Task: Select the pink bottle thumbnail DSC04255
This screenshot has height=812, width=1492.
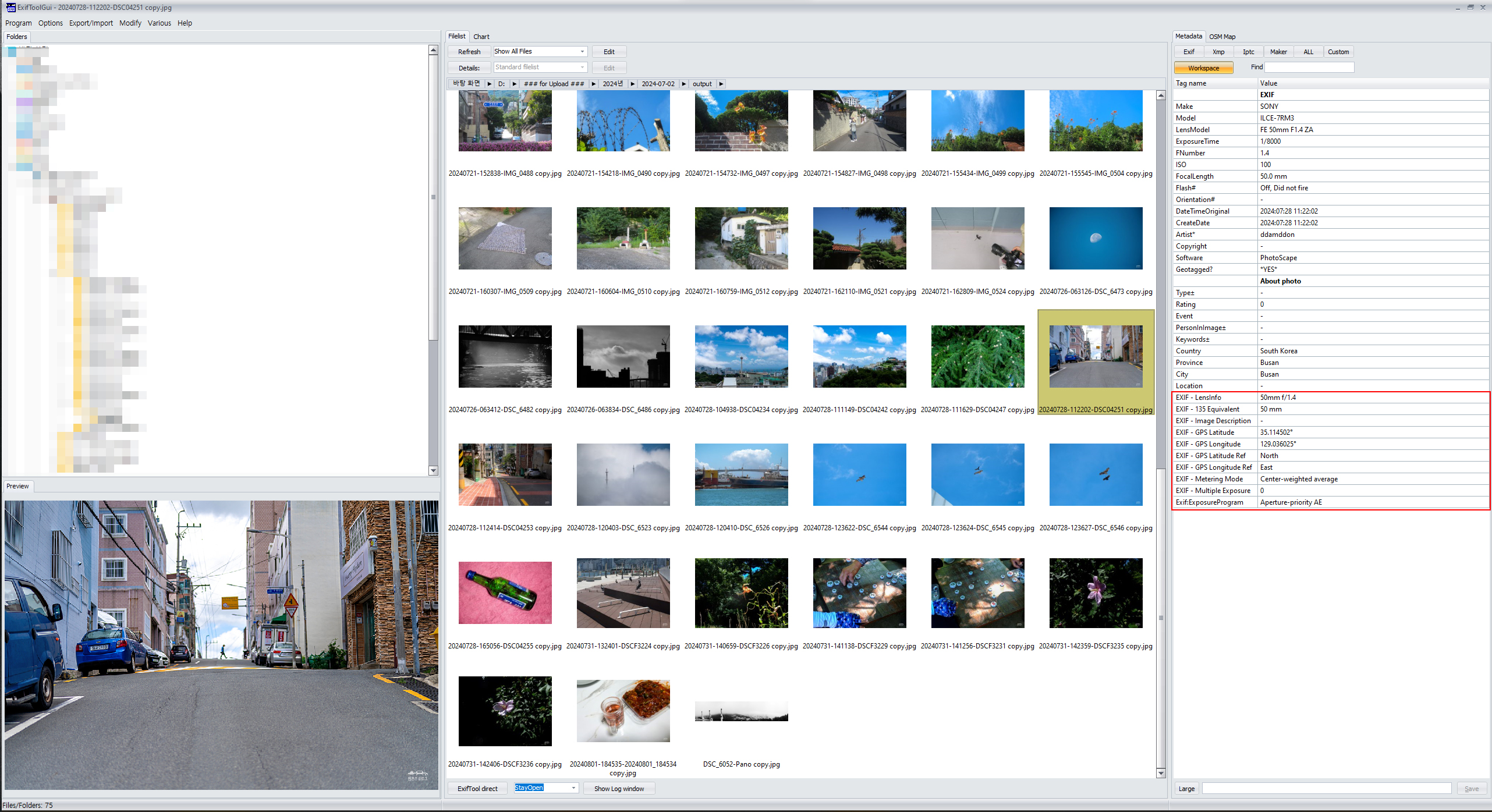Action: tap(505, 593)
